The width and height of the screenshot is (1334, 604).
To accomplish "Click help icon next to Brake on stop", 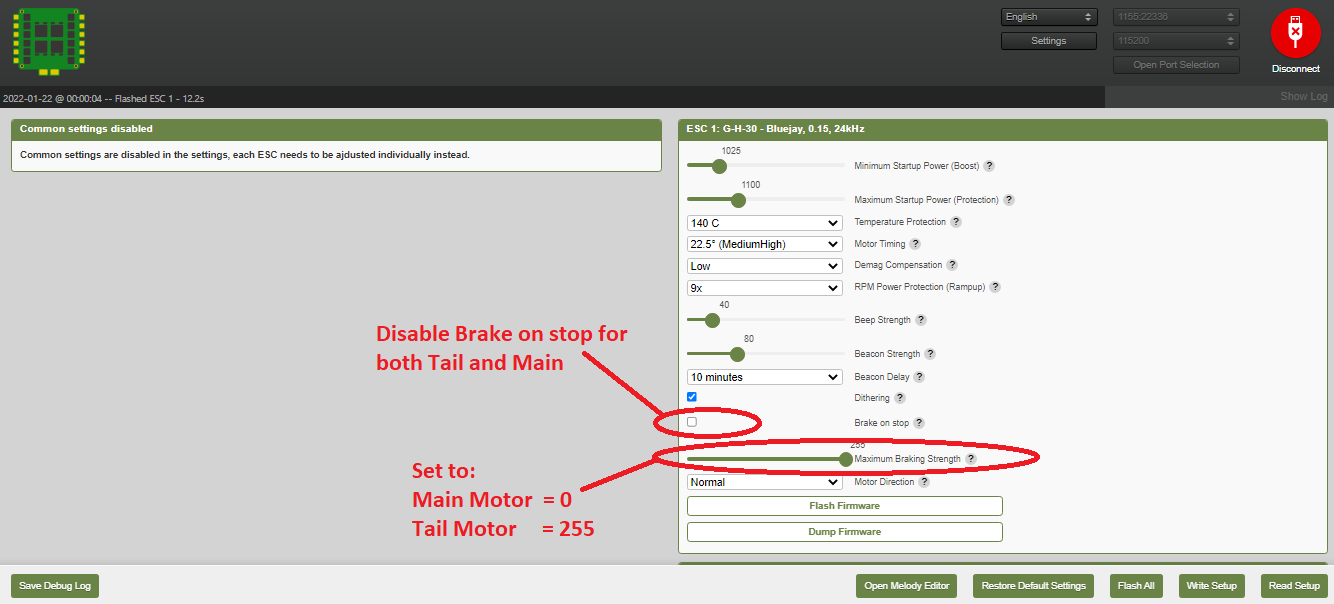I will click(x=918, y=423).
